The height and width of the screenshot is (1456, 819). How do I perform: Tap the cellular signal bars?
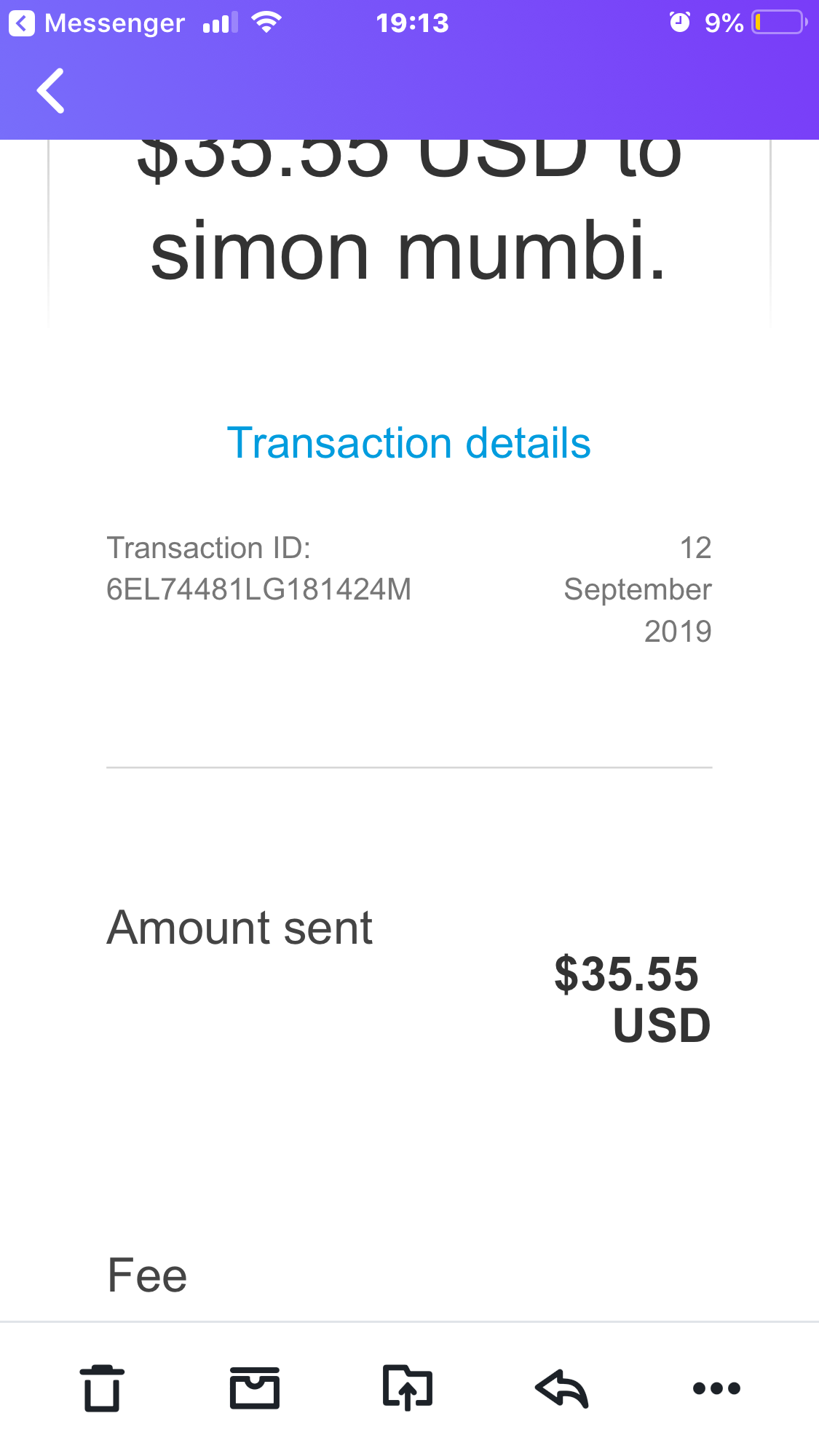(x=220, y=23)
